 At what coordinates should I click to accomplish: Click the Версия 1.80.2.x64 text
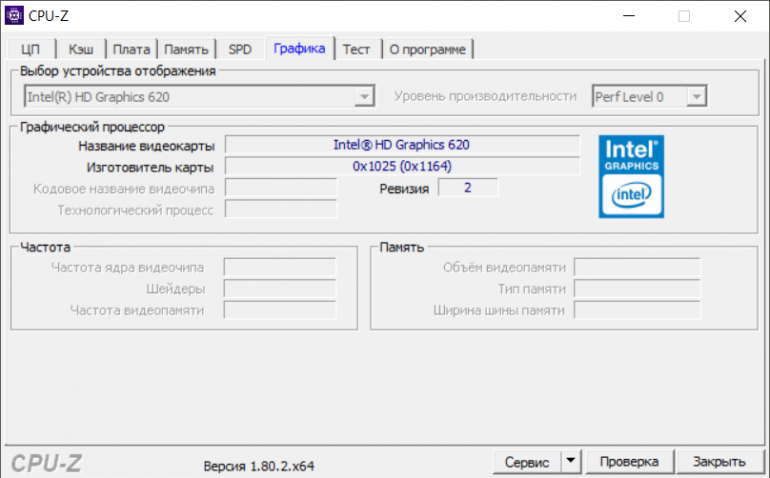(259, 466)
